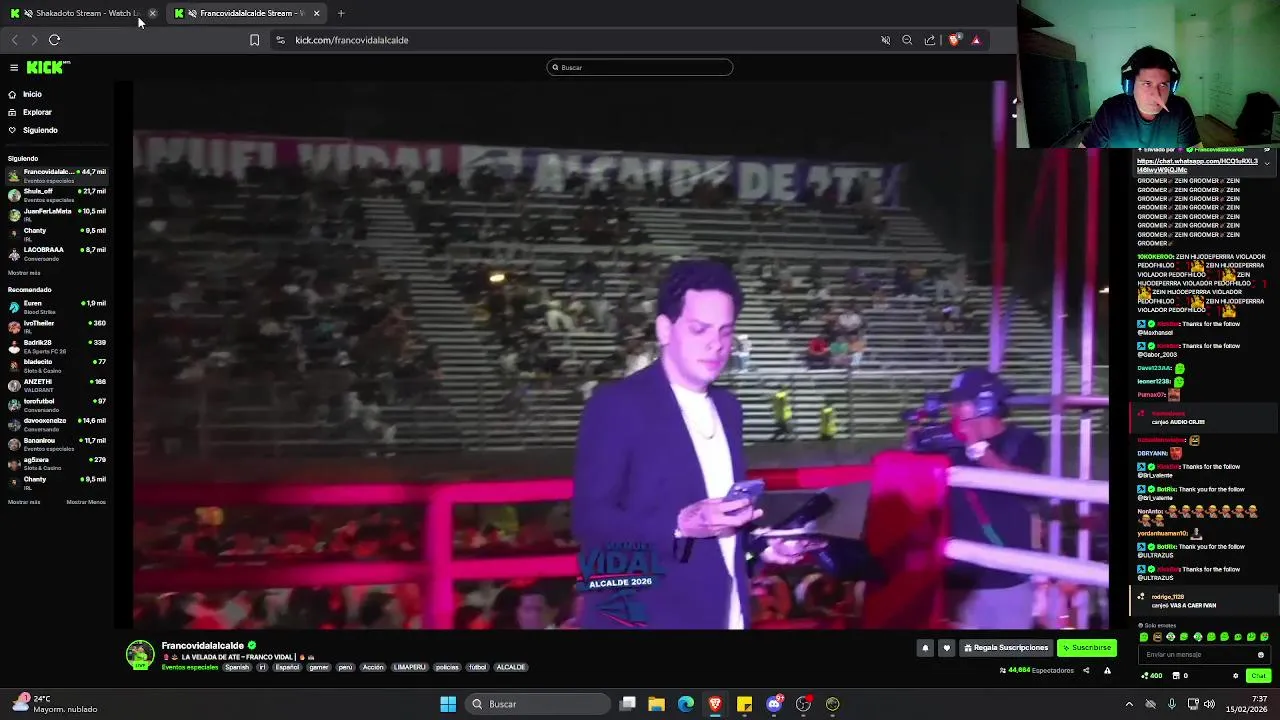Open Francovidalalcalde channel in Siguiendo list
The image size is (1280, 720).
(57, 175)
